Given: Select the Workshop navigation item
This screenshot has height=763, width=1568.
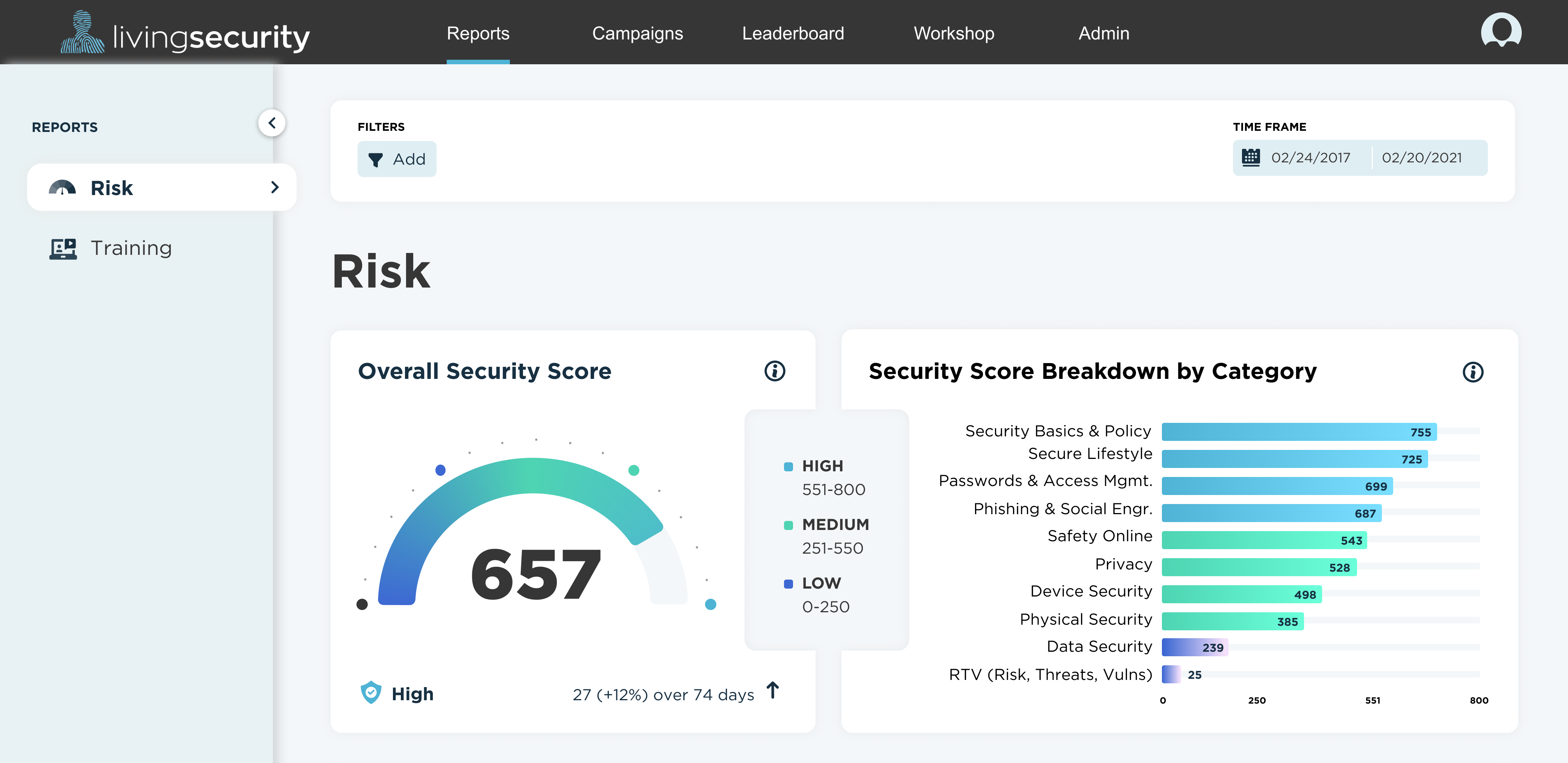Looking at the screenshot, I should point(953,33).
